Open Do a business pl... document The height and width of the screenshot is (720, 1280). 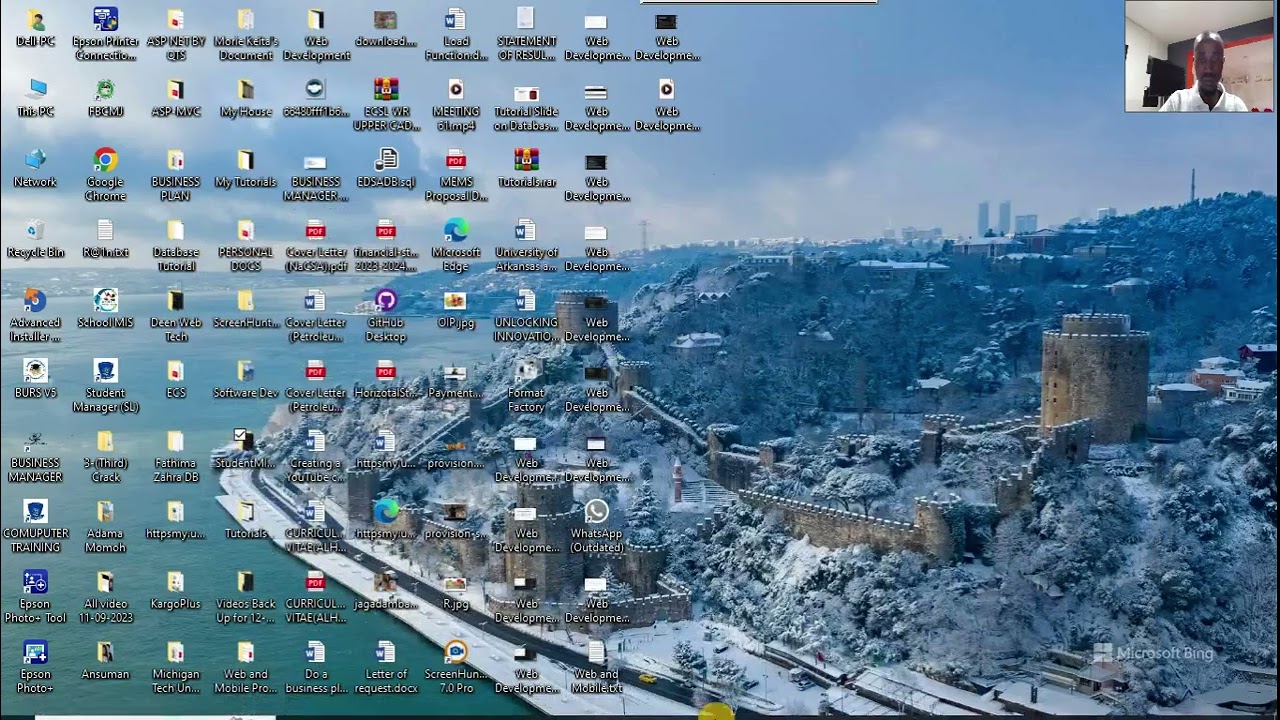click(x=316, y=667)
